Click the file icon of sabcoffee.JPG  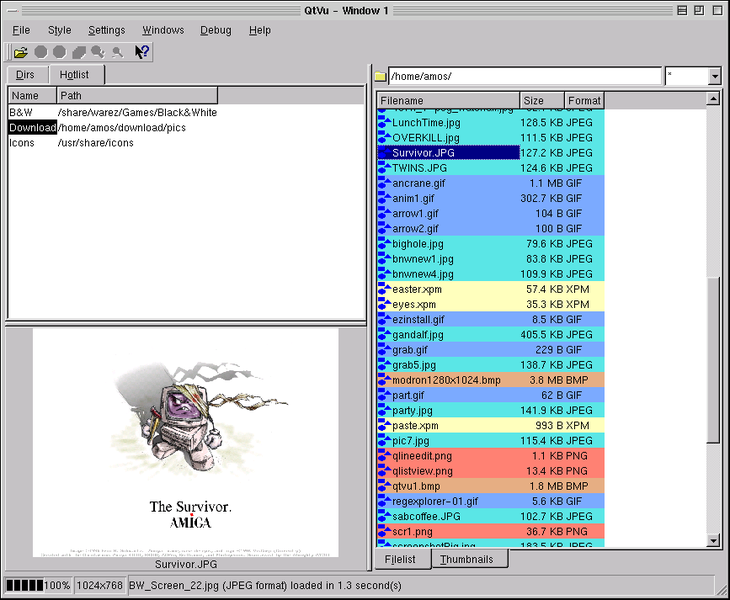pos(385,516)
